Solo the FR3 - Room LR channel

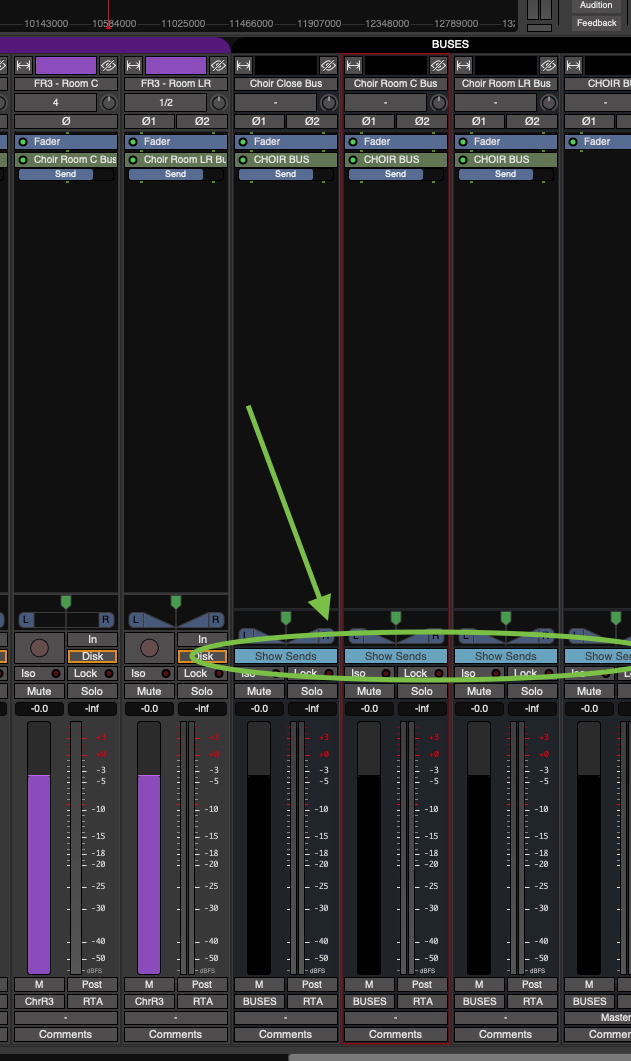coord(202,691)
